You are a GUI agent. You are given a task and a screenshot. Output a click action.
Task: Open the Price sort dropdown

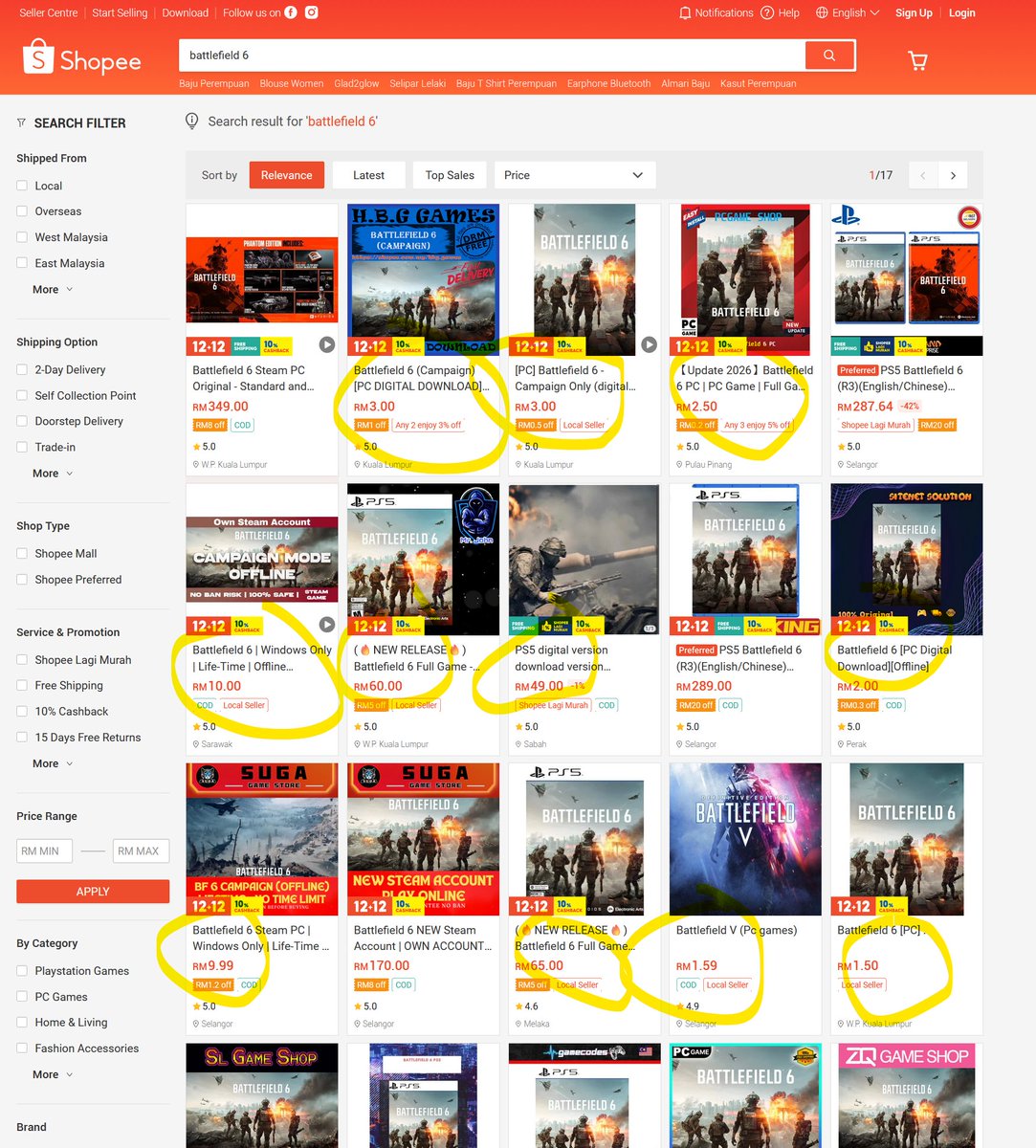[575, 175]
